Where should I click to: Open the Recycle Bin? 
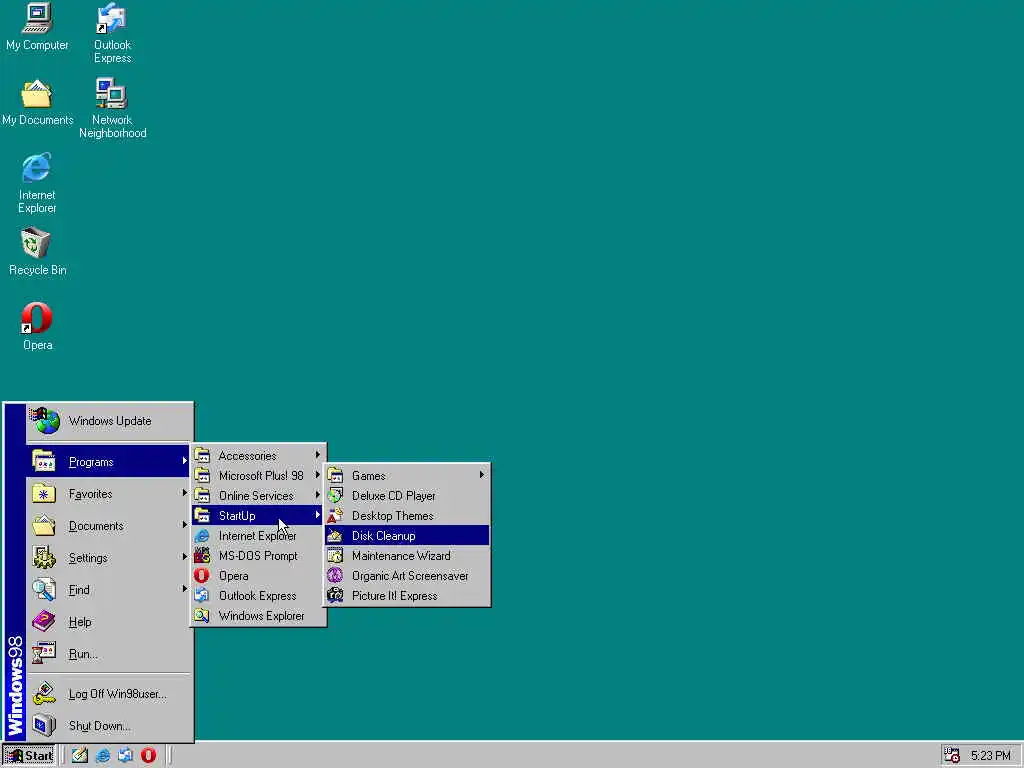point(37,252)
